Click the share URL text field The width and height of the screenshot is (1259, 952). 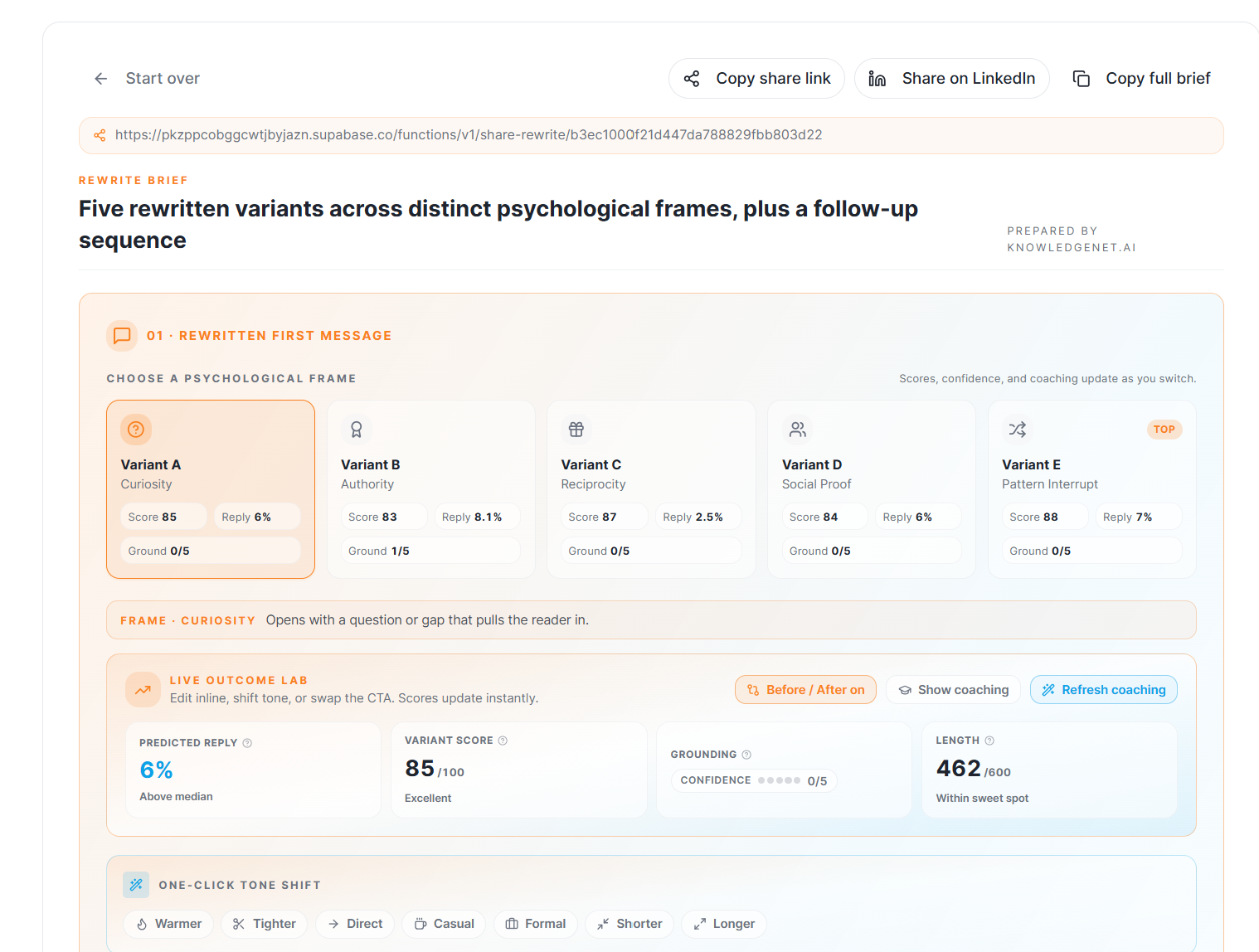tap(651, 135)
